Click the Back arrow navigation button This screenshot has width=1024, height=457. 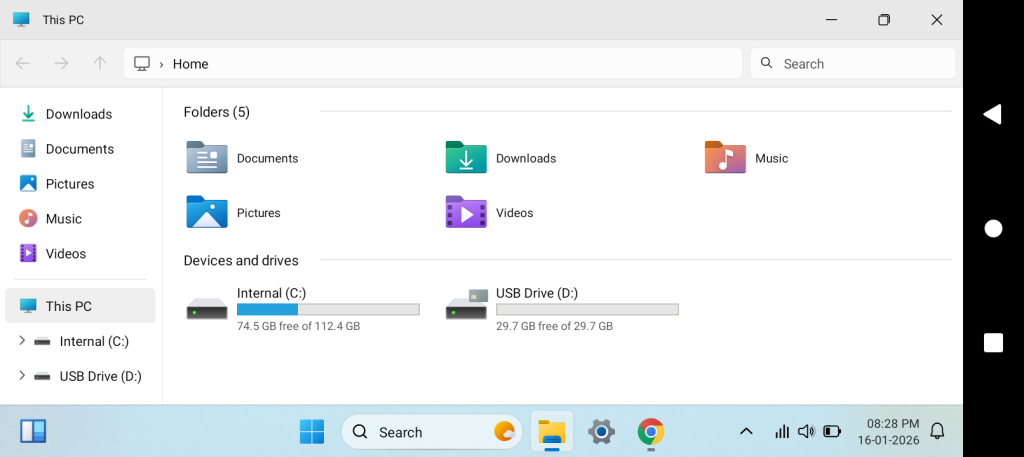pos(23,63)
